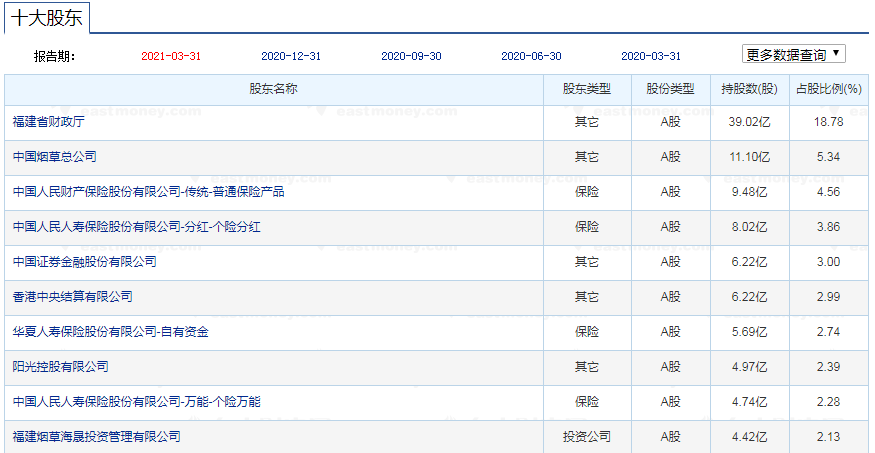The width and height of the screenshot is (875, 453).
Task: Click the 4.56 percentage value
Action: [x=829, y=192]
